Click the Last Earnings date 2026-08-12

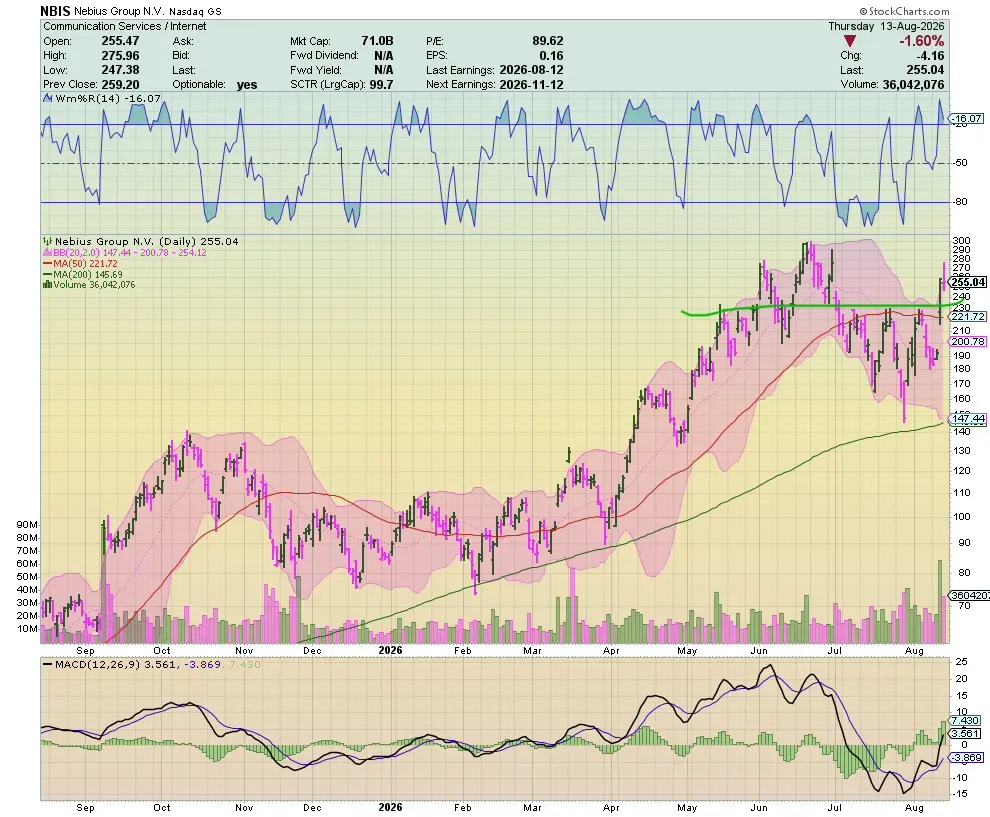point(531,69)
